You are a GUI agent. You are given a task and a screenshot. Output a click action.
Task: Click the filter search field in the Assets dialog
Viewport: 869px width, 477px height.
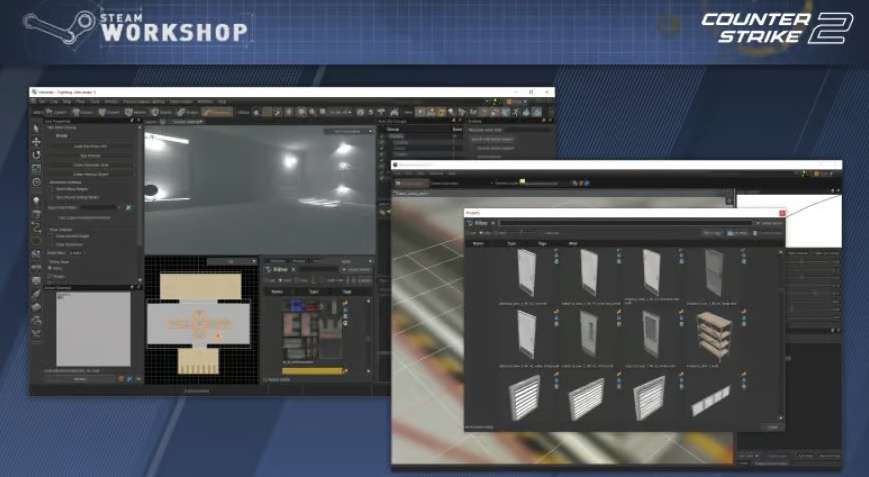[626, 223]
